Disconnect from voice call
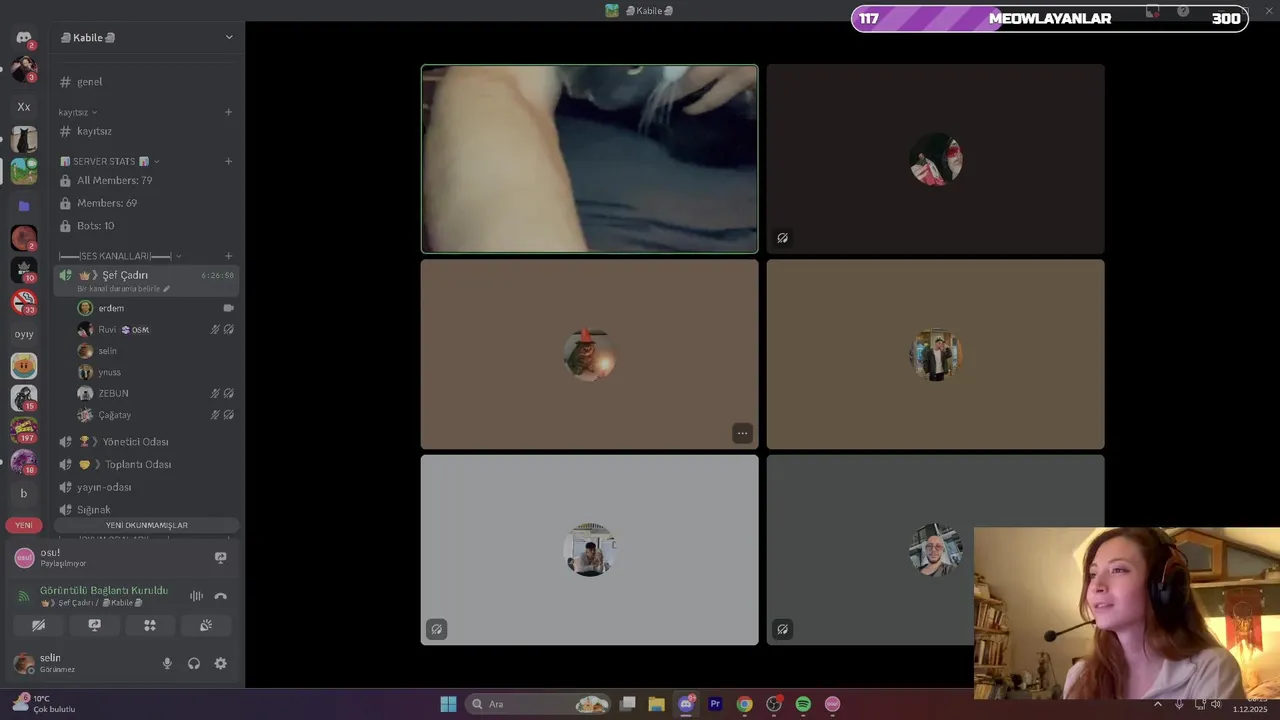The width and height of the screenshot is (1280, 720). pos(220,596)
